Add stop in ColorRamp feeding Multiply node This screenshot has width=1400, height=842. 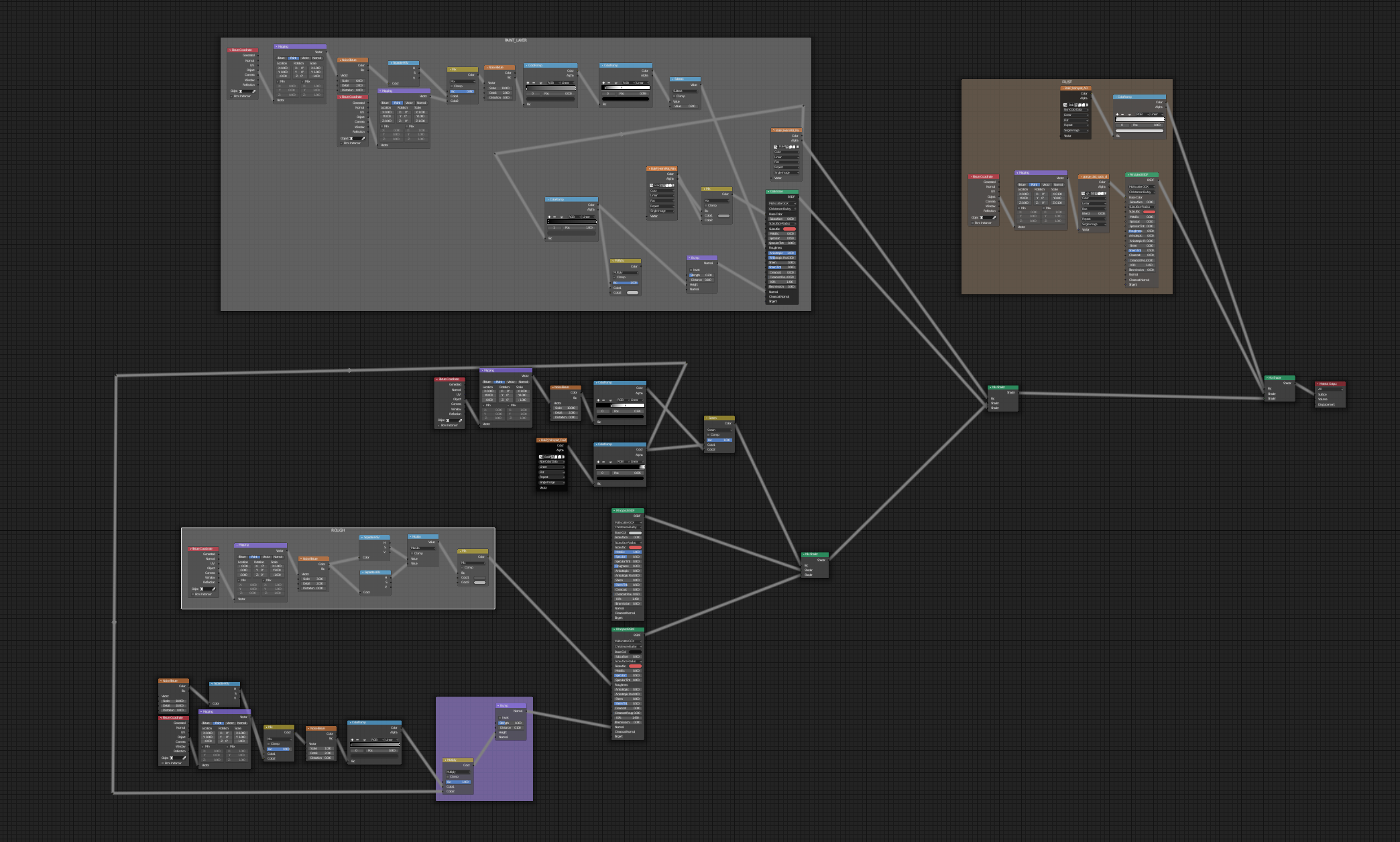(352, 740)
